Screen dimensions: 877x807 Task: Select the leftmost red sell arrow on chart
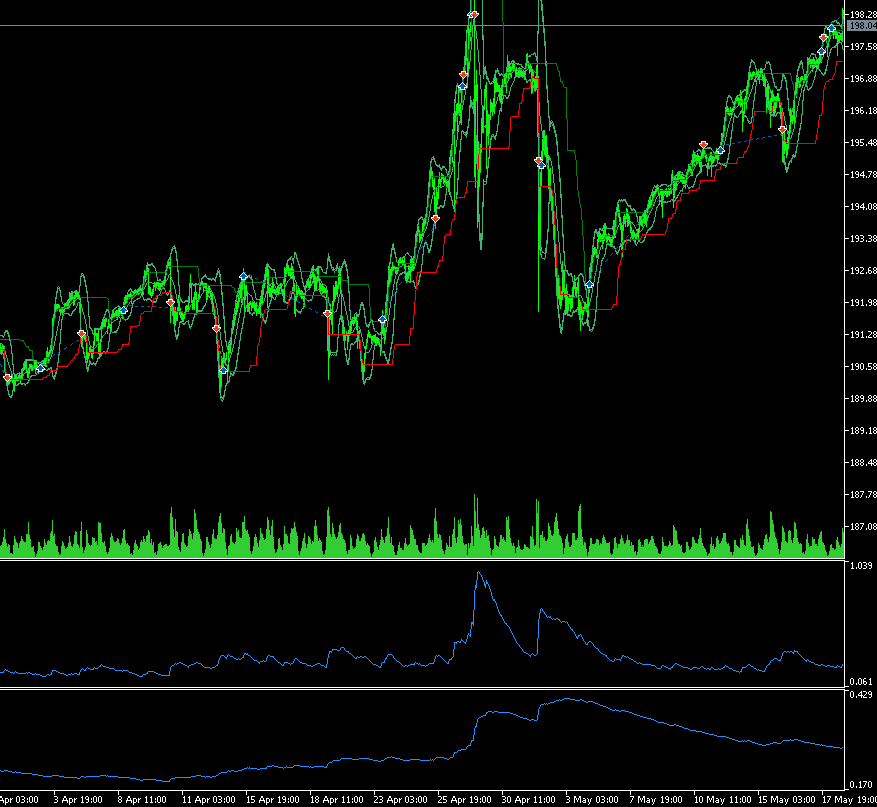(x=8, y=377)
